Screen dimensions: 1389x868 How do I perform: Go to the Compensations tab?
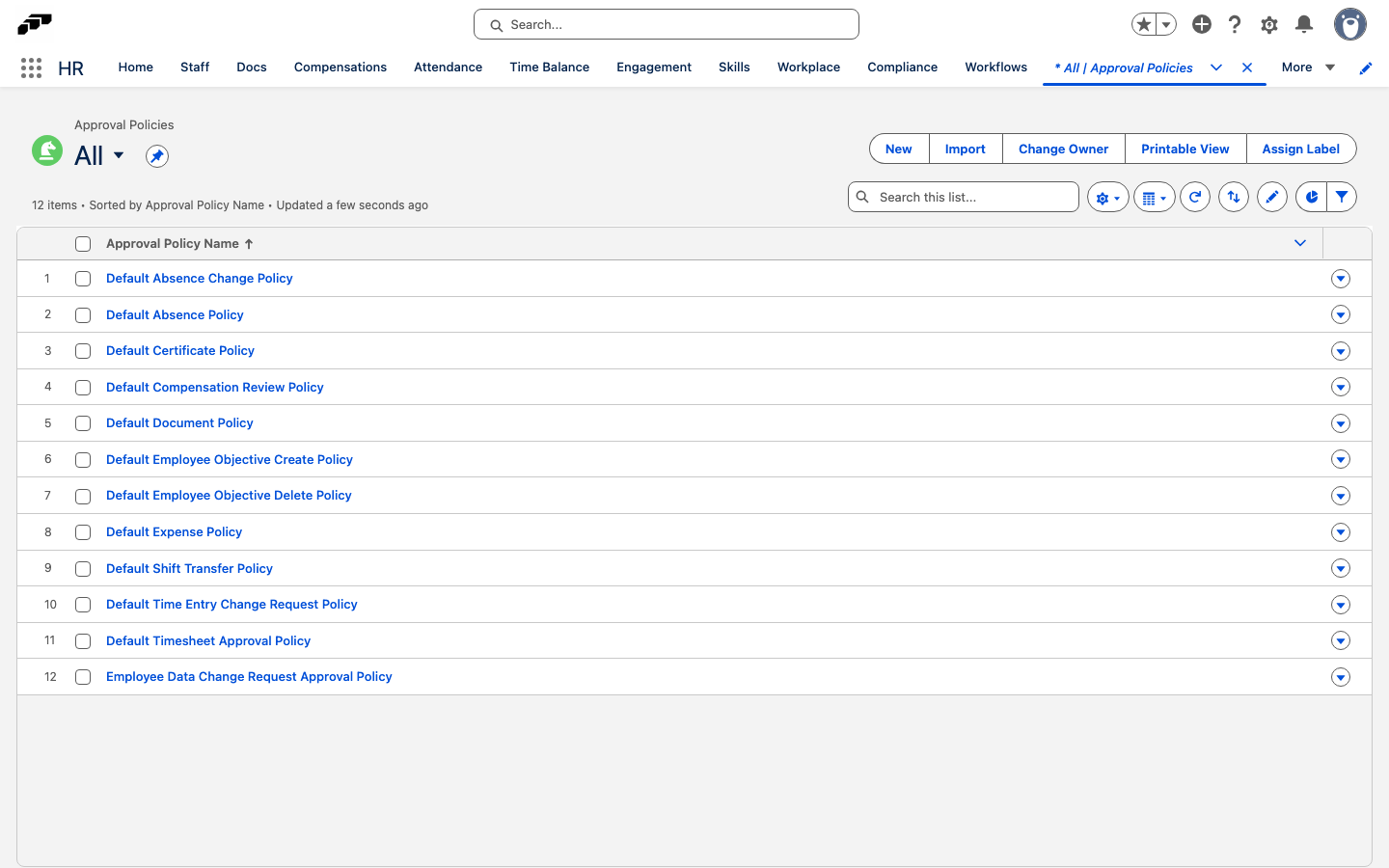[340, 68]
